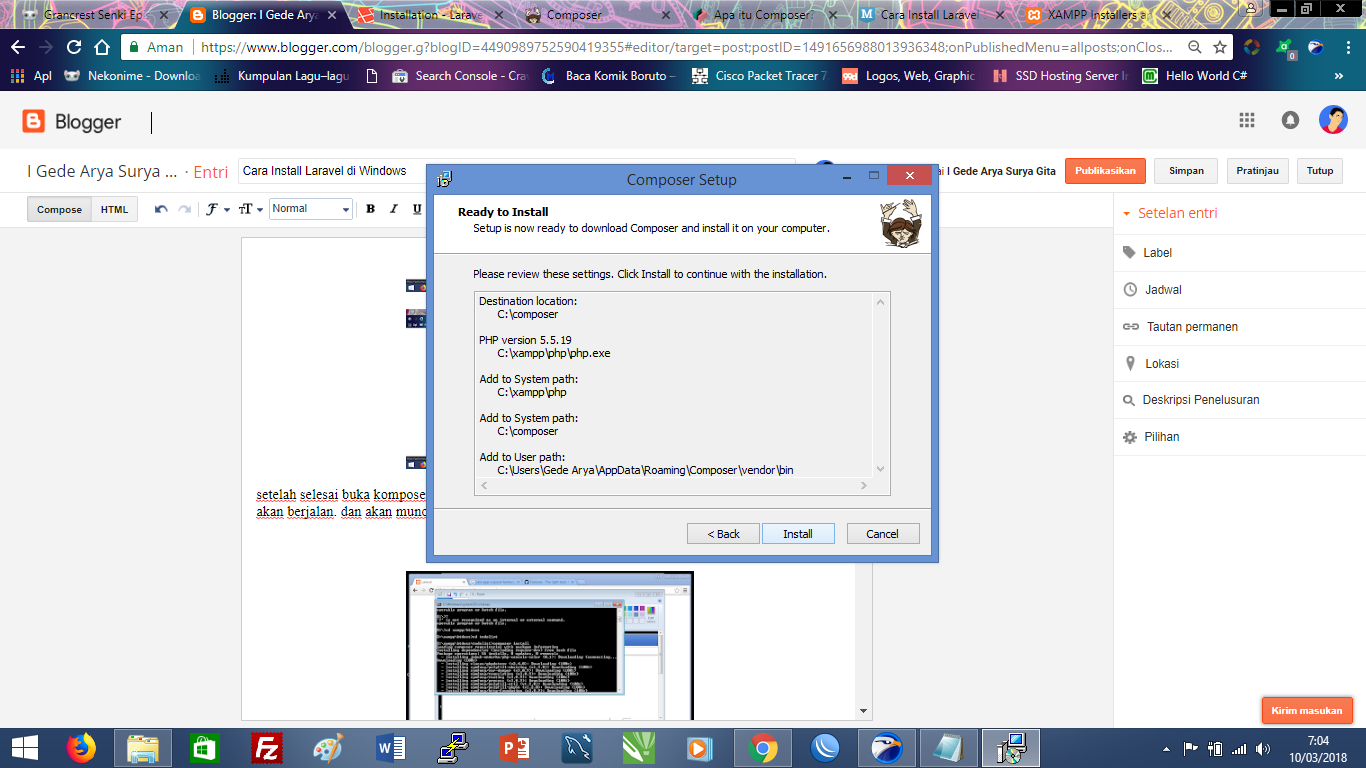Close the Blogger editor with Tutup
Image resolution: width=1366 pixels, height=768 pixels.
[1320, 171]
